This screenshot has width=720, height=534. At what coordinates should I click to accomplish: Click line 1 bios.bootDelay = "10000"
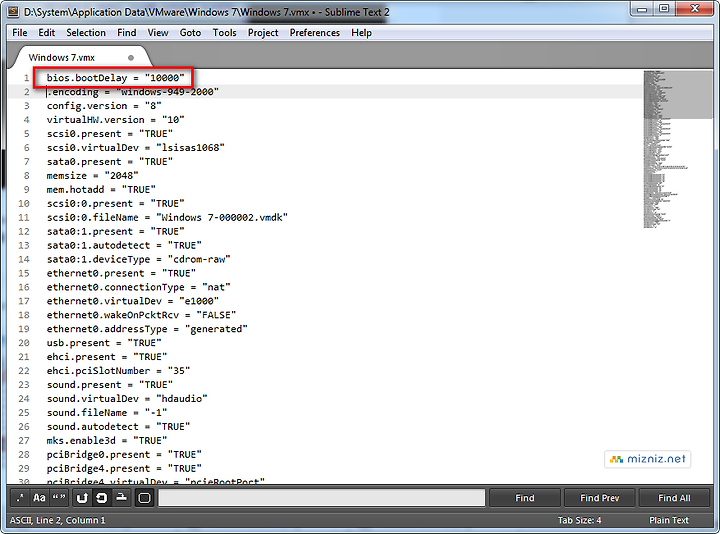115,78
